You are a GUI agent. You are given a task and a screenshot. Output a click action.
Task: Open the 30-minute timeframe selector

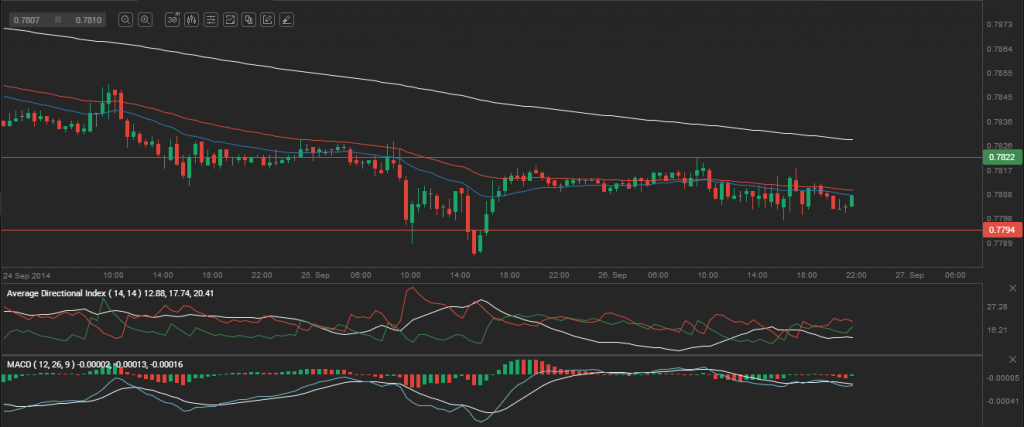click(172, 19)
